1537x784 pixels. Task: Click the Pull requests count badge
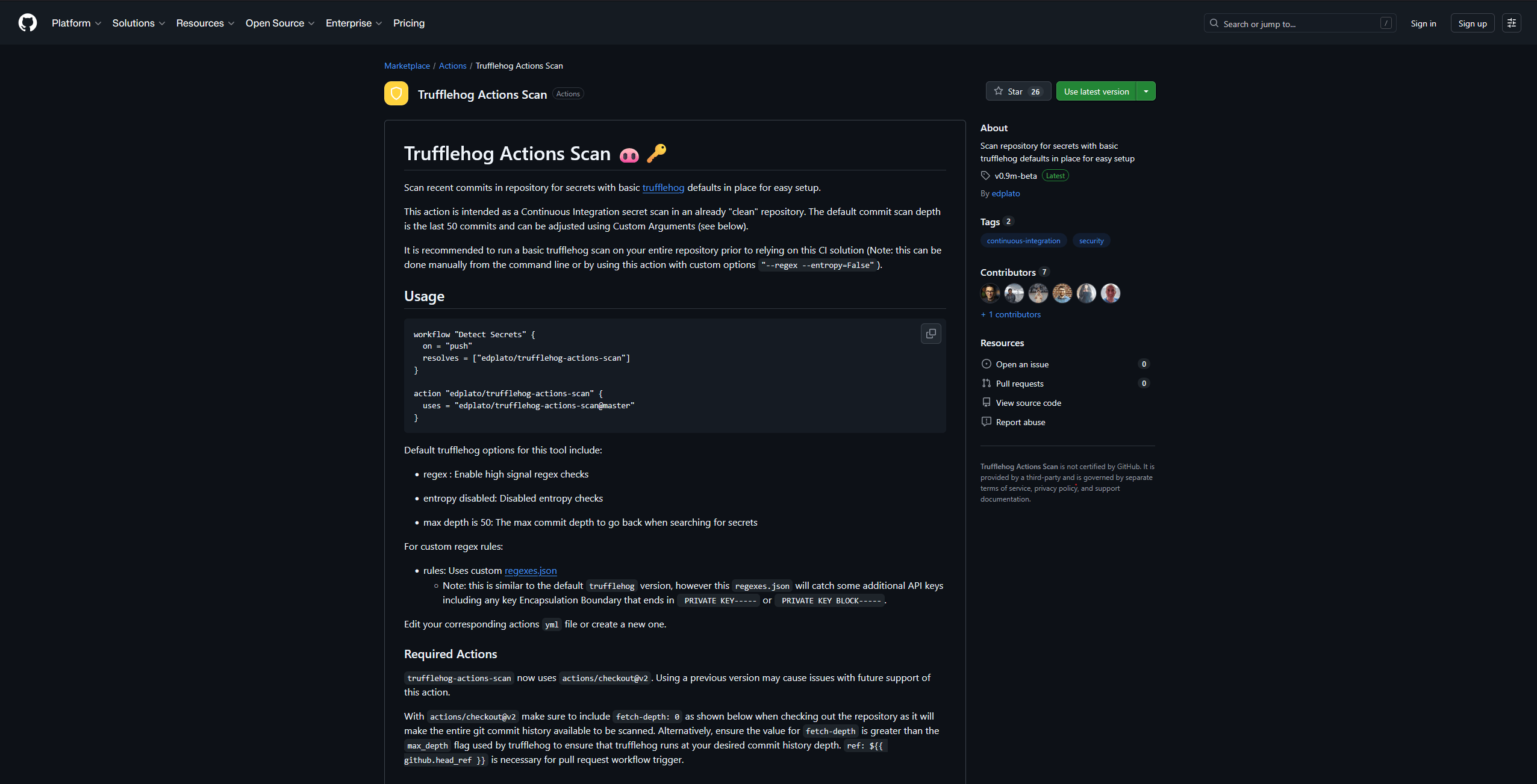[x=1144, y=383]
